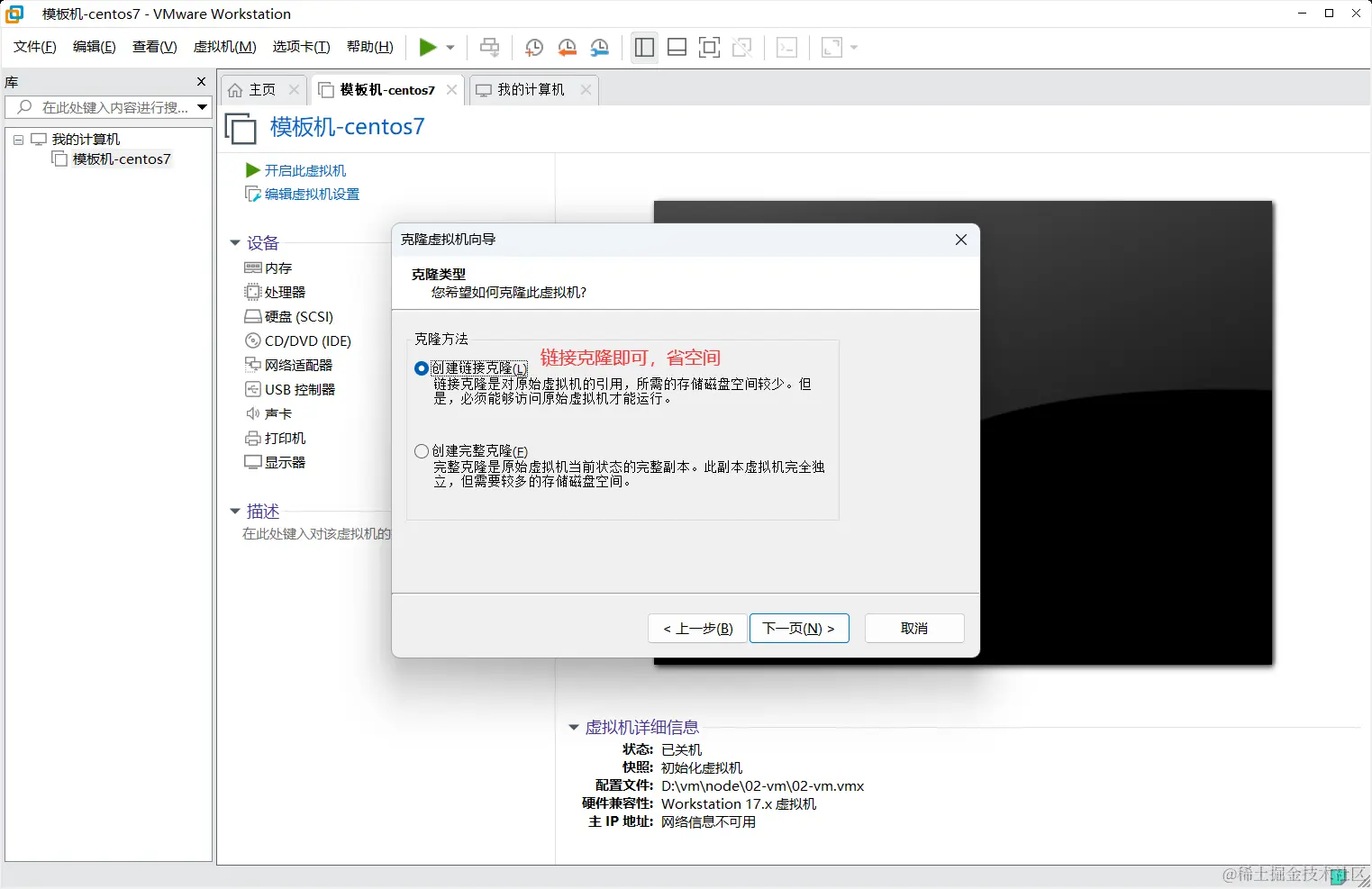Close the 模板机-centos7 tab
This screenshot has height=889, width=1372.
(x=452, y=90)
